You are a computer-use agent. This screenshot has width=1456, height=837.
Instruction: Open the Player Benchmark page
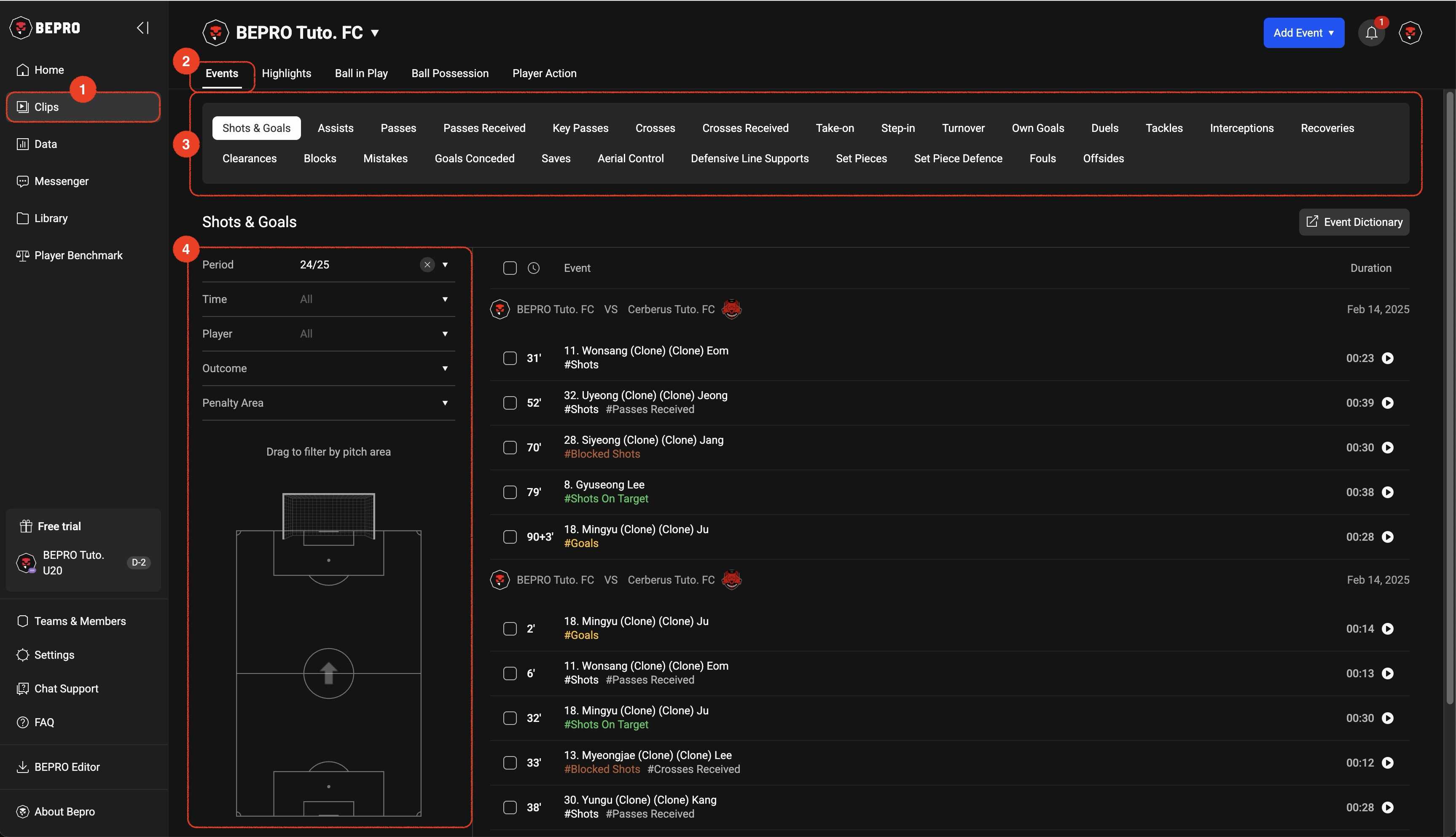coord(78,255)
